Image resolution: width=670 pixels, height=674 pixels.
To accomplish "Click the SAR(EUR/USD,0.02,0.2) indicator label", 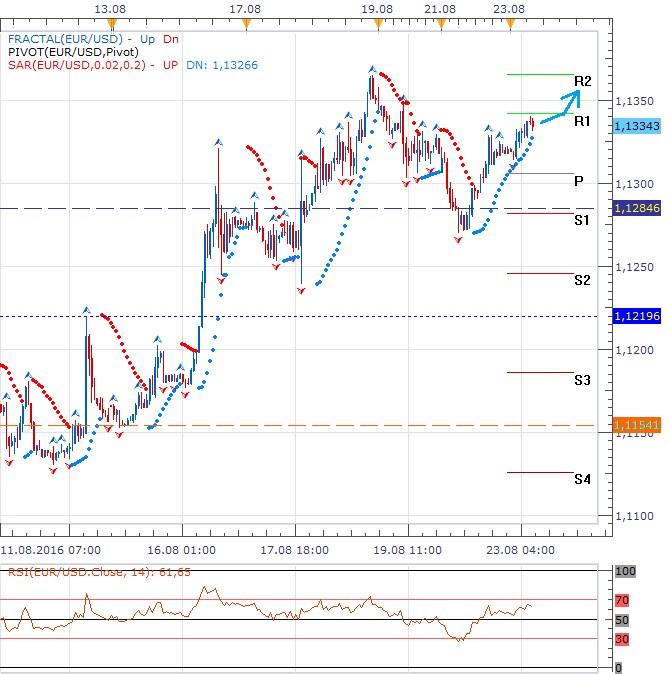I will [x=77, y=65].
